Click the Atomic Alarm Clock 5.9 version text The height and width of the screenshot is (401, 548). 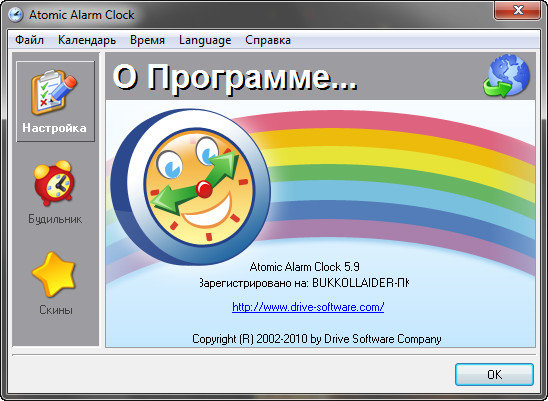[x=304, y=267]
